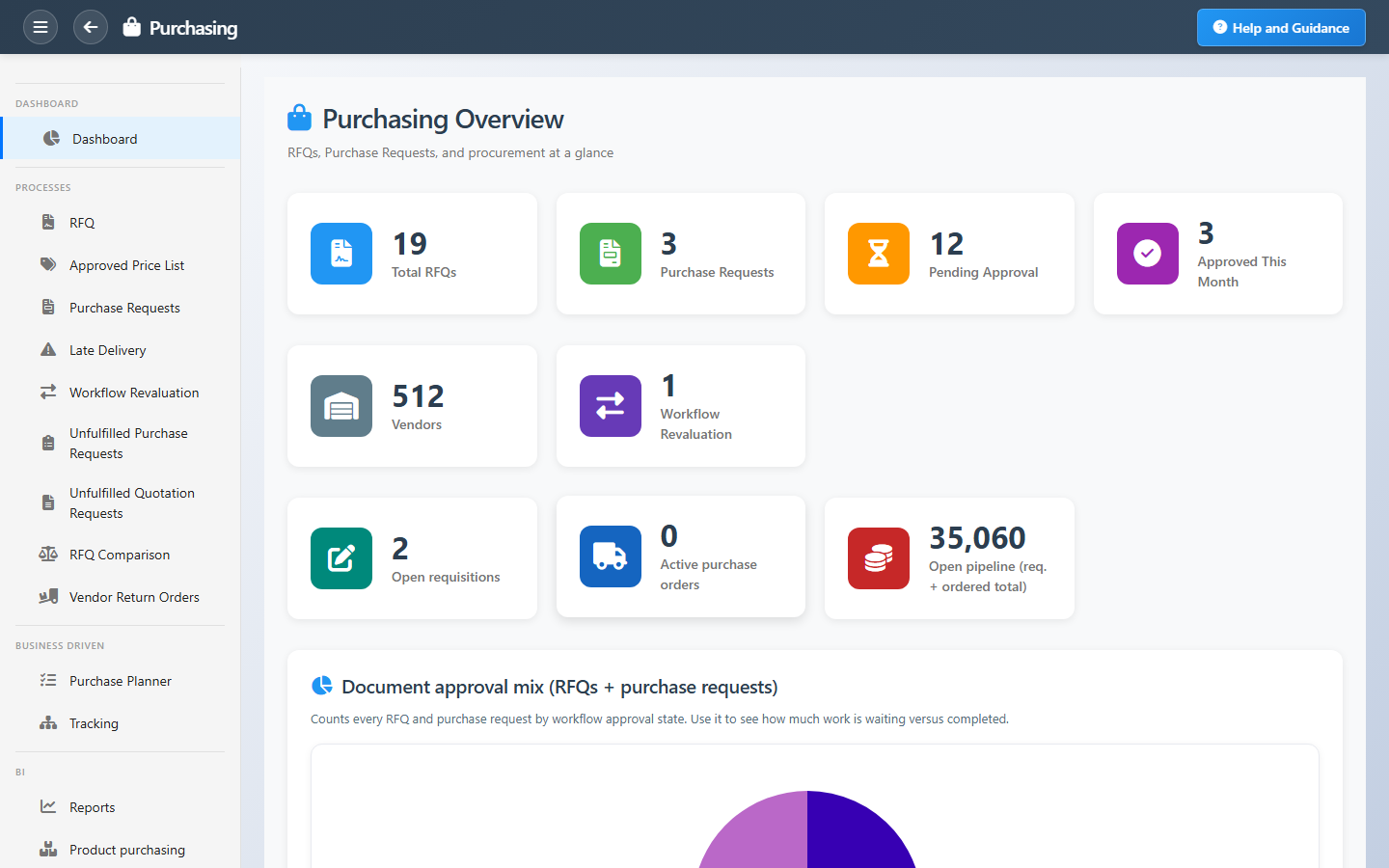The width and height of the screenshot is (1389, 868).
Task: Go to RFQ Comparison
Action: tap(121, 555)
